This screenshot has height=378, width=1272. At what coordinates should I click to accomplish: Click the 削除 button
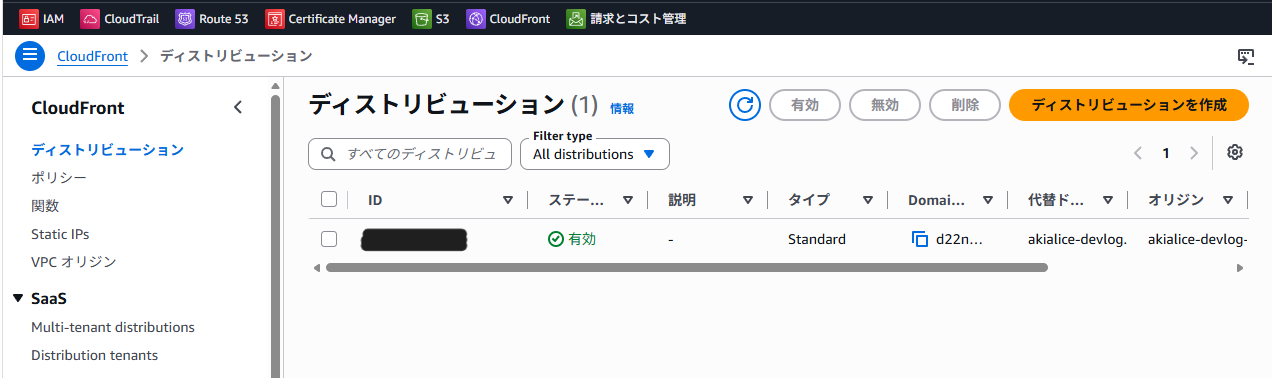pos(965,104)
